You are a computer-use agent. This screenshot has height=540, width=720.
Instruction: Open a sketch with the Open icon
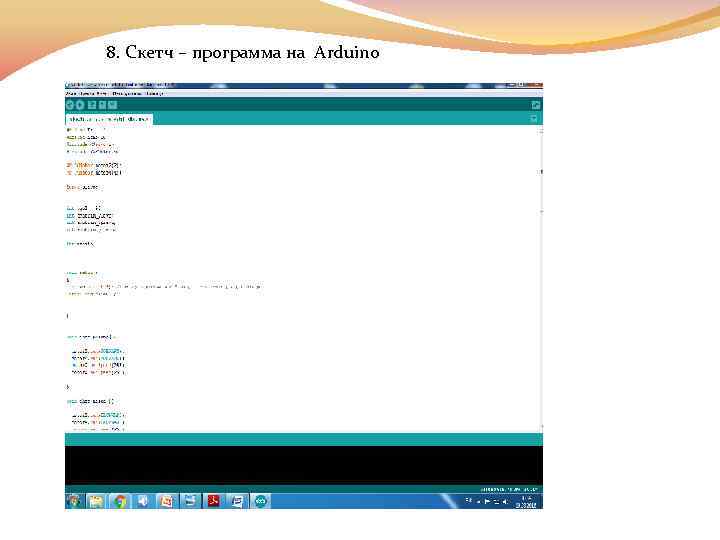[102, 105]
